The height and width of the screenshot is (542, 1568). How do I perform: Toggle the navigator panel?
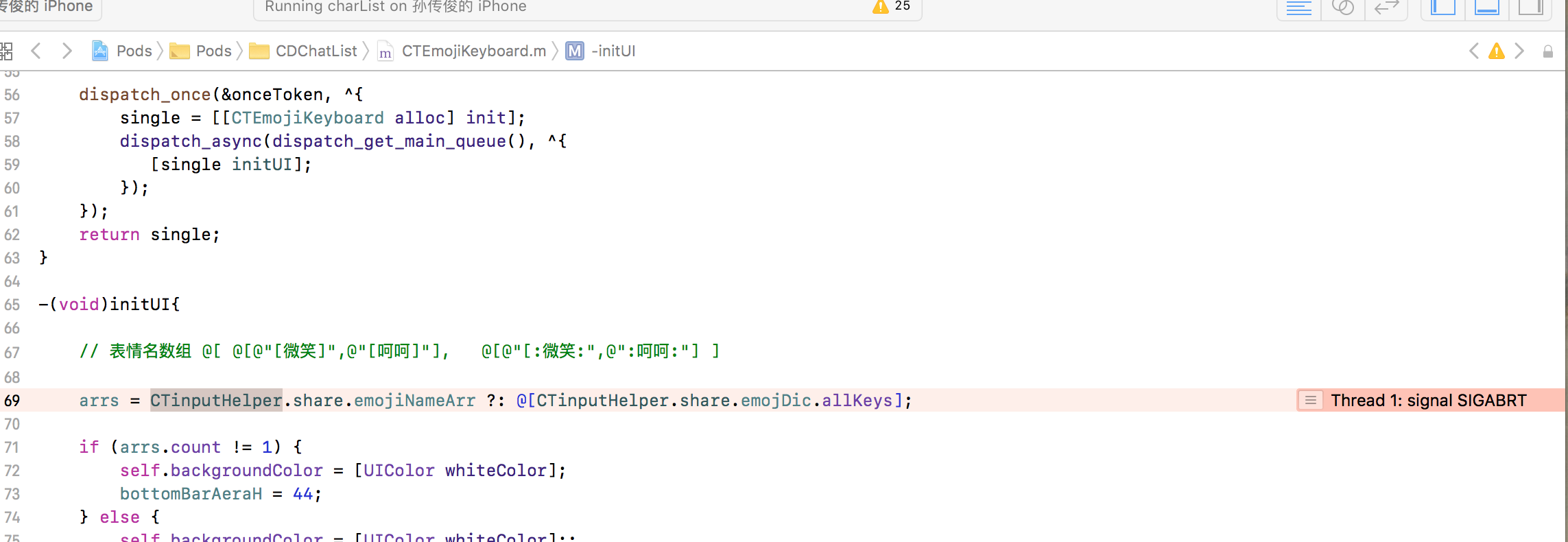[x=1443, y=8]
